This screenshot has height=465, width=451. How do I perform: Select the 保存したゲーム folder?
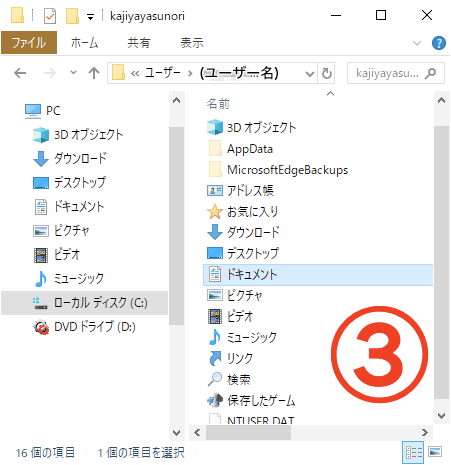click(251, 400)
